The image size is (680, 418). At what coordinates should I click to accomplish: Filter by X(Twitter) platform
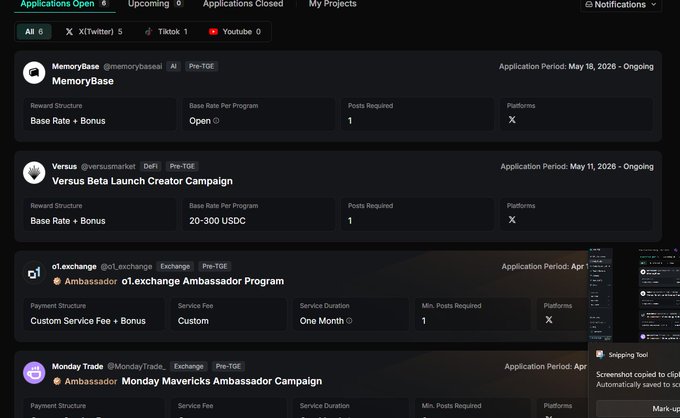point(94,32)
